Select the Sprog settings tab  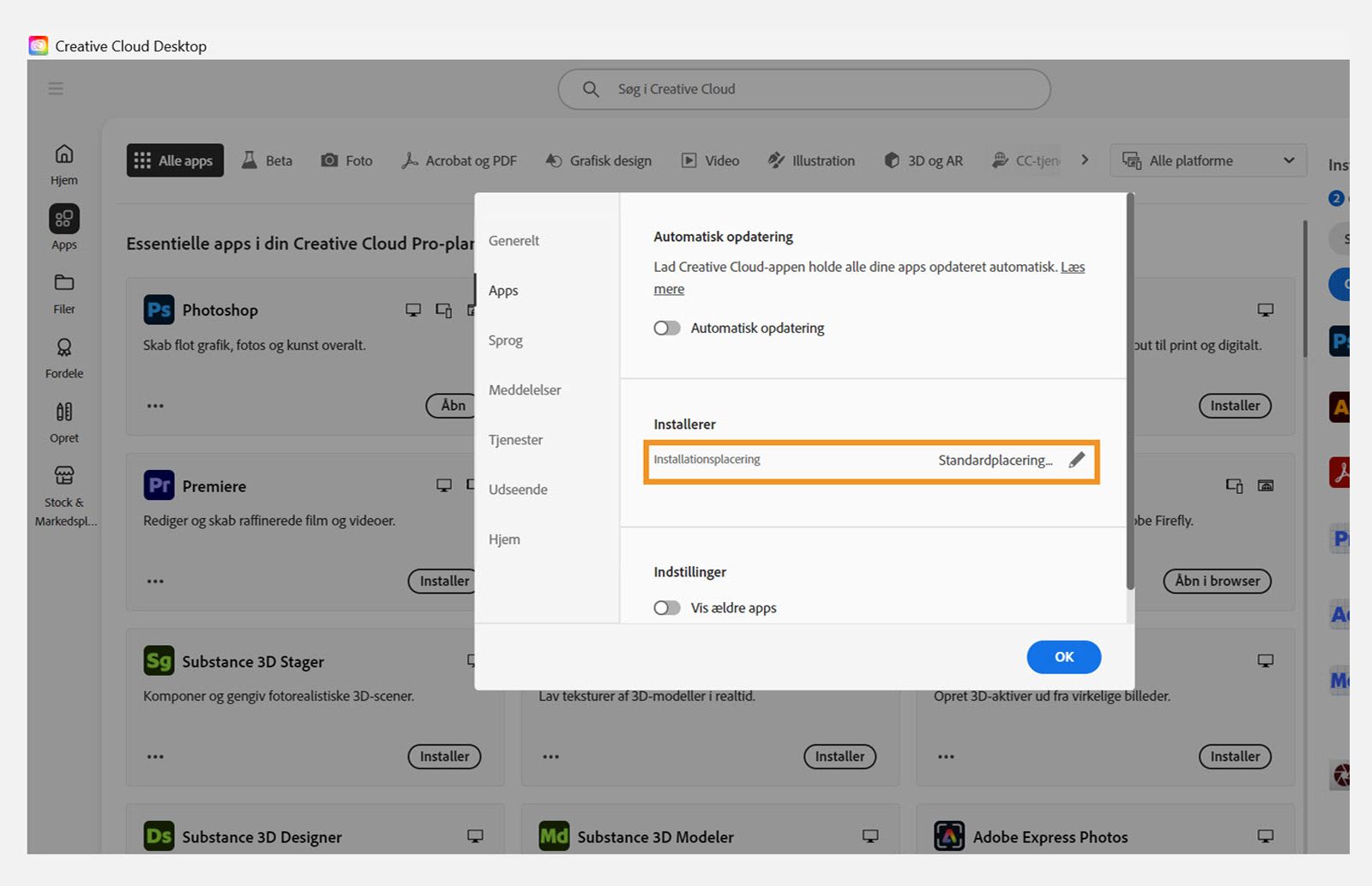[506, 341]
